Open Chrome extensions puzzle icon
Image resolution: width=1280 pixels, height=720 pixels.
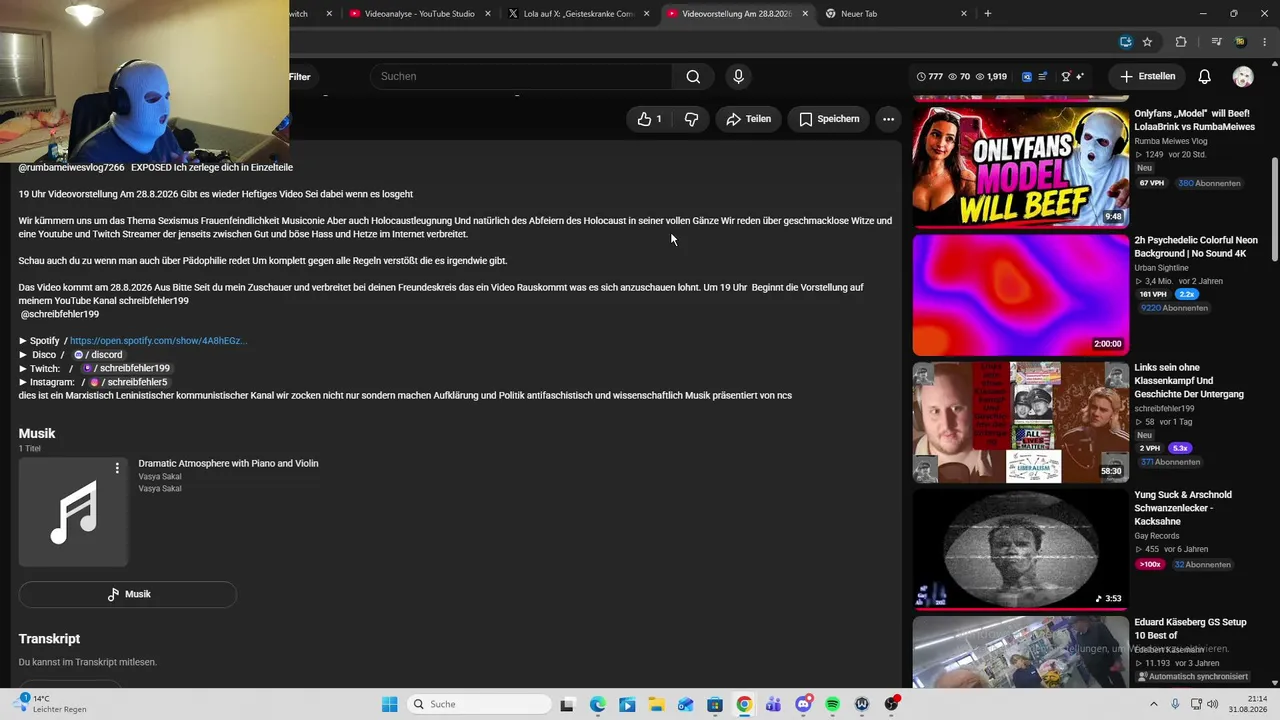click(1181, 42)
